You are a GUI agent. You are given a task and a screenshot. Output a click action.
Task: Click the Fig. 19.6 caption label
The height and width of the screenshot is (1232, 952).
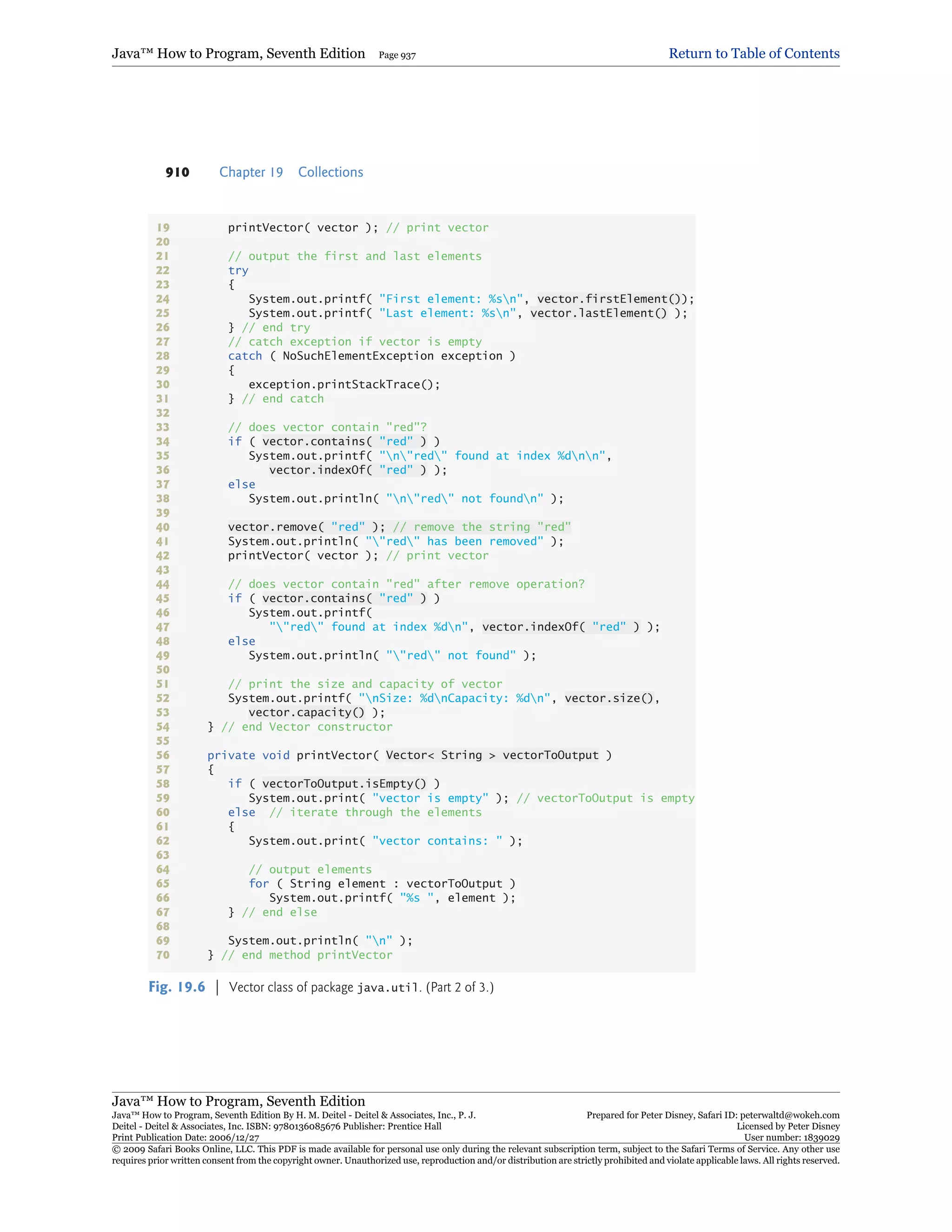tap(177, 987)
